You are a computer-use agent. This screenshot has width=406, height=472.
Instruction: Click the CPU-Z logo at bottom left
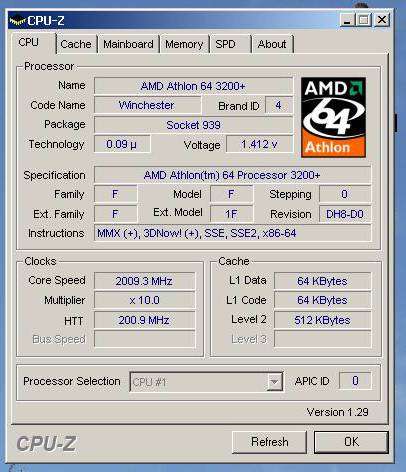46,444
